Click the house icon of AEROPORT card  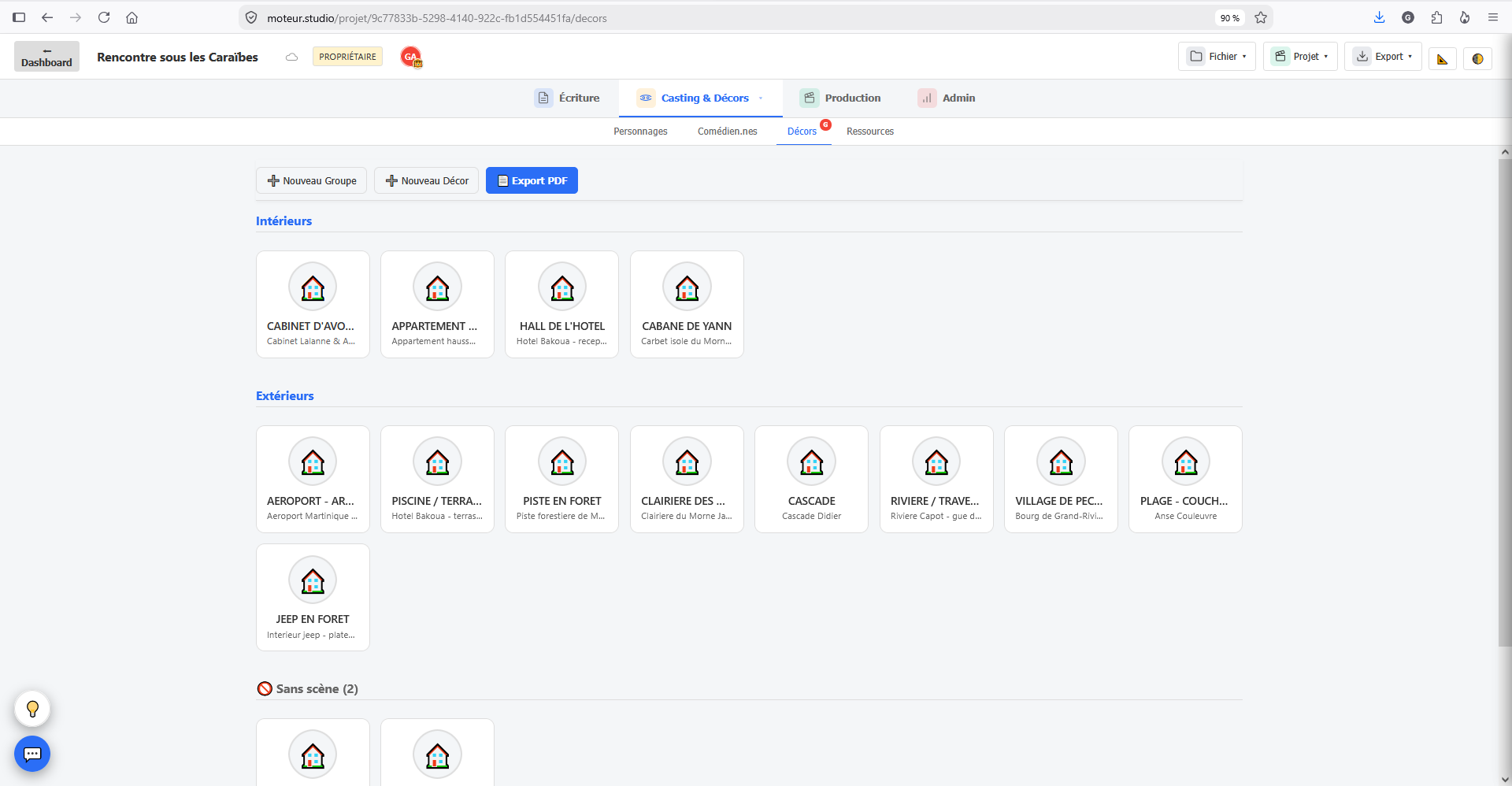tap(313, 462)
